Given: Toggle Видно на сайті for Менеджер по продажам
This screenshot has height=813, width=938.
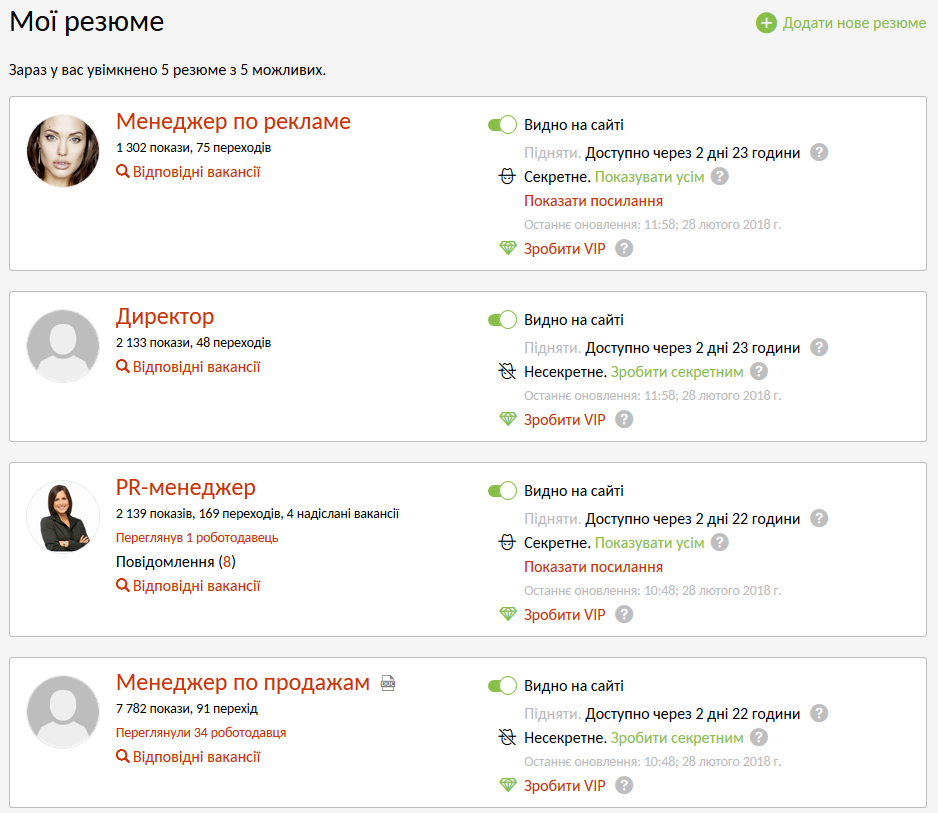Looking at the screenshot, I should (x=502, y=686).
